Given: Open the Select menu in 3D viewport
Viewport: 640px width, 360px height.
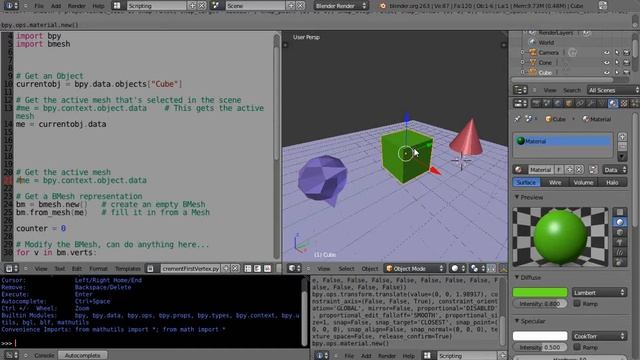Looking at the screenshot, I should pyautogui.click(x=346, y=268).
